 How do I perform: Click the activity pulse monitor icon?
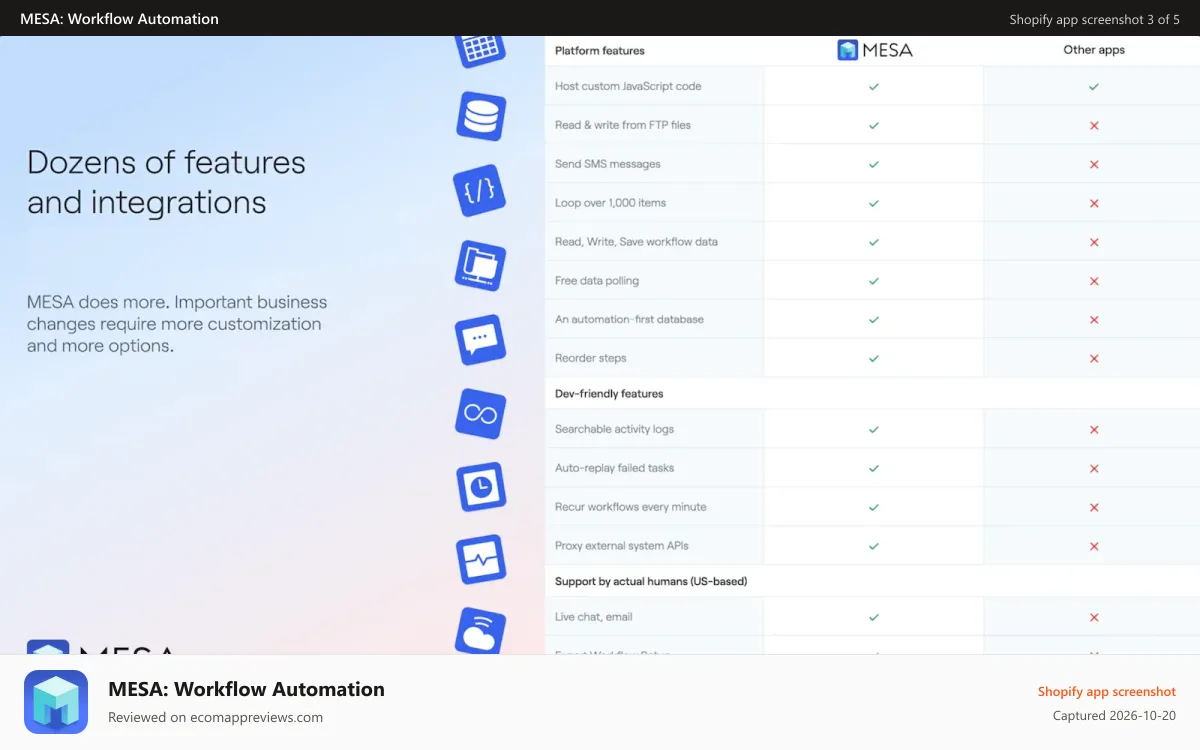point(481,560)
